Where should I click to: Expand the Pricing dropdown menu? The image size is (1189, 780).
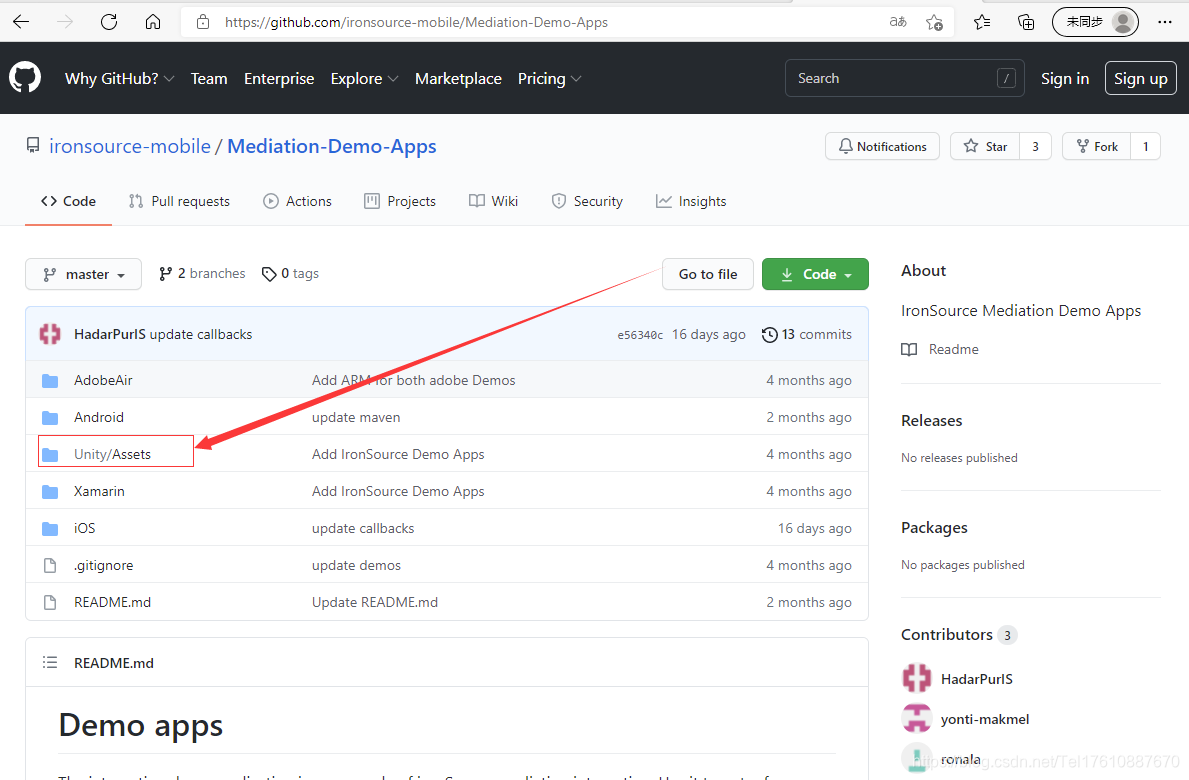pos(549,79)
